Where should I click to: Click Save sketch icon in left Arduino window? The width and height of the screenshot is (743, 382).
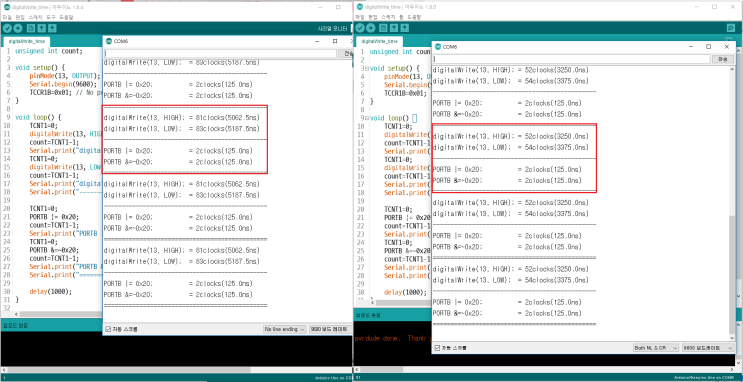coord(53,28)
